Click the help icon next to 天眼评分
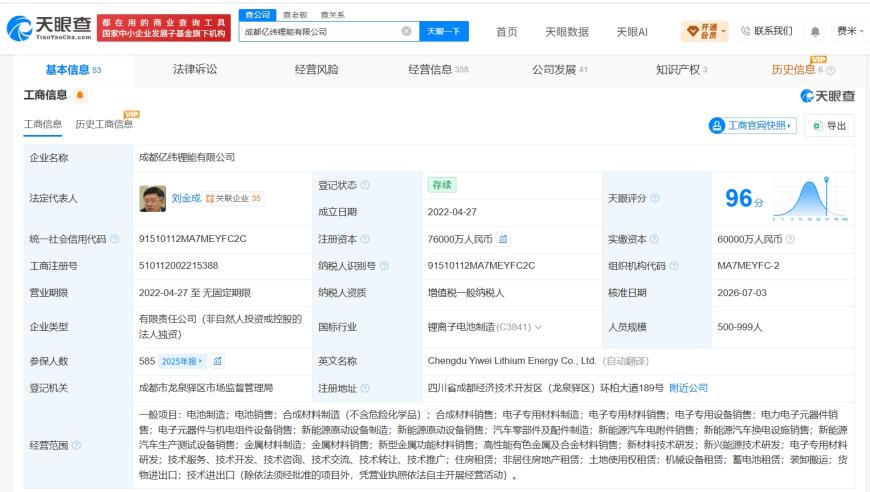 click(655, 198)
